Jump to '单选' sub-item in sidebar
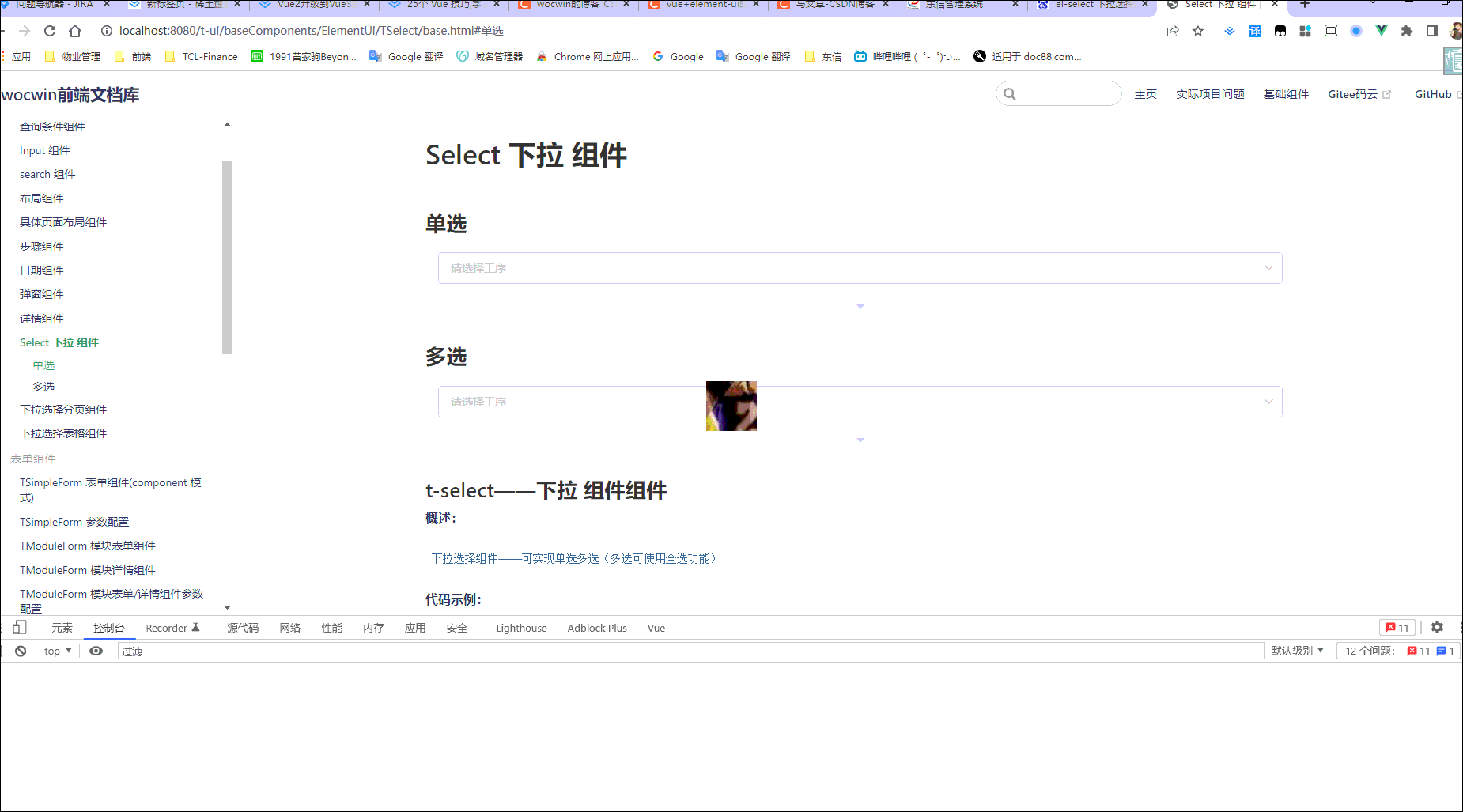The image size is (1463, 812). coord(43,365)
